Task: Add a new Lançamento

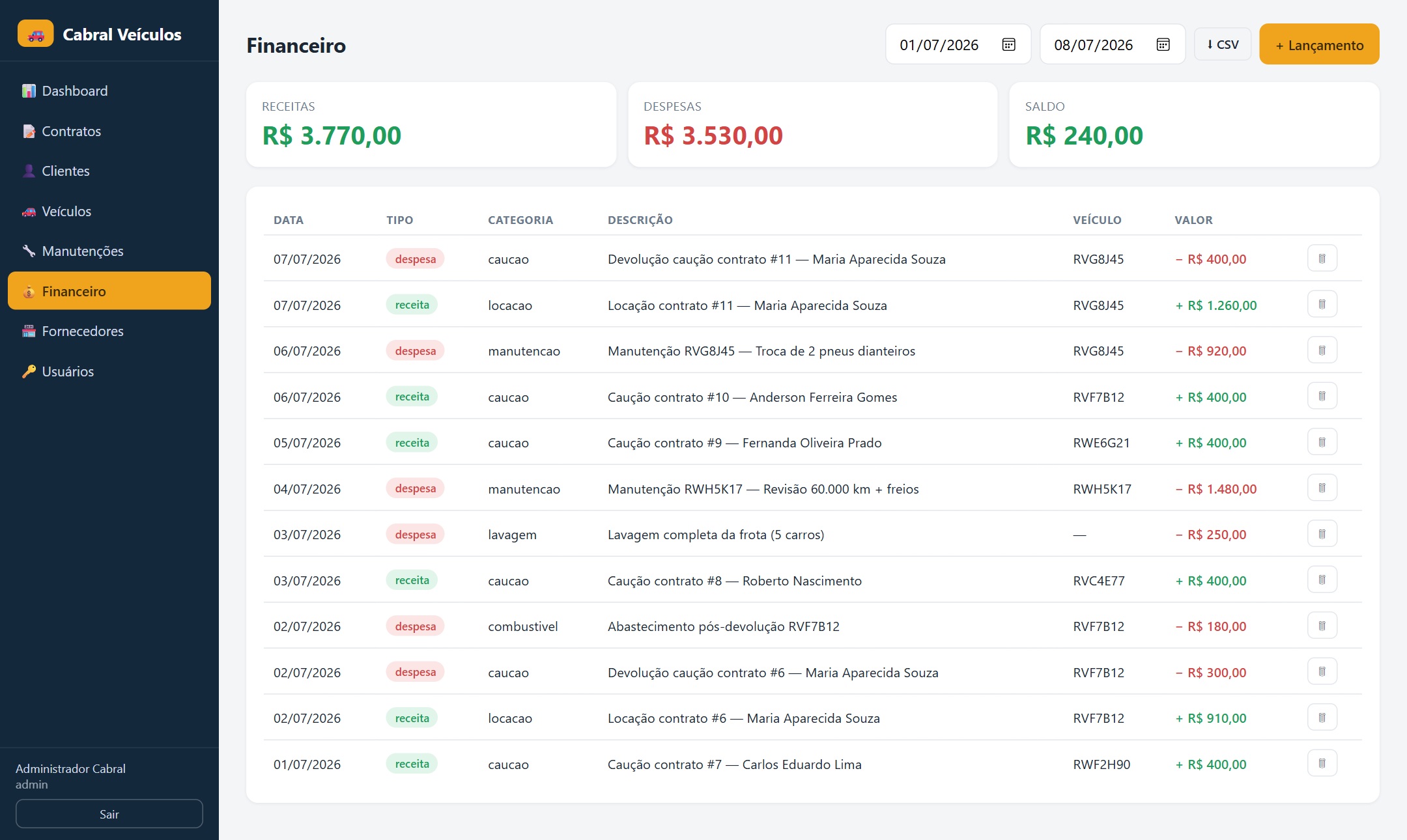Action: (x=1319, y=44)
